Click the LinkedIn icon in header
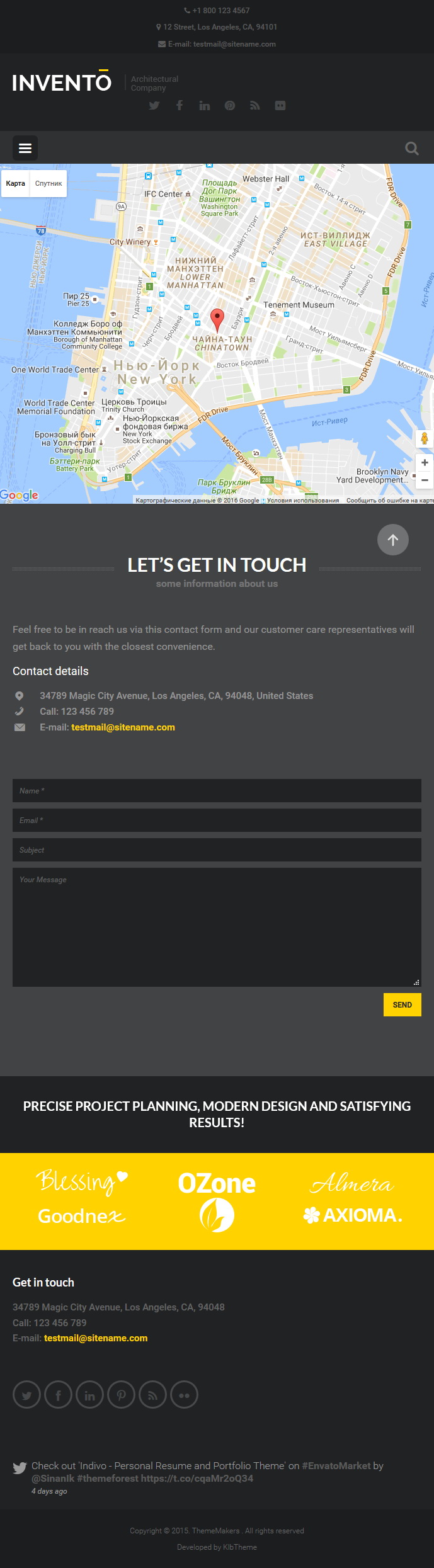Image resolution: width=434 pixels, height=1568 pixels. click(205, 106)
